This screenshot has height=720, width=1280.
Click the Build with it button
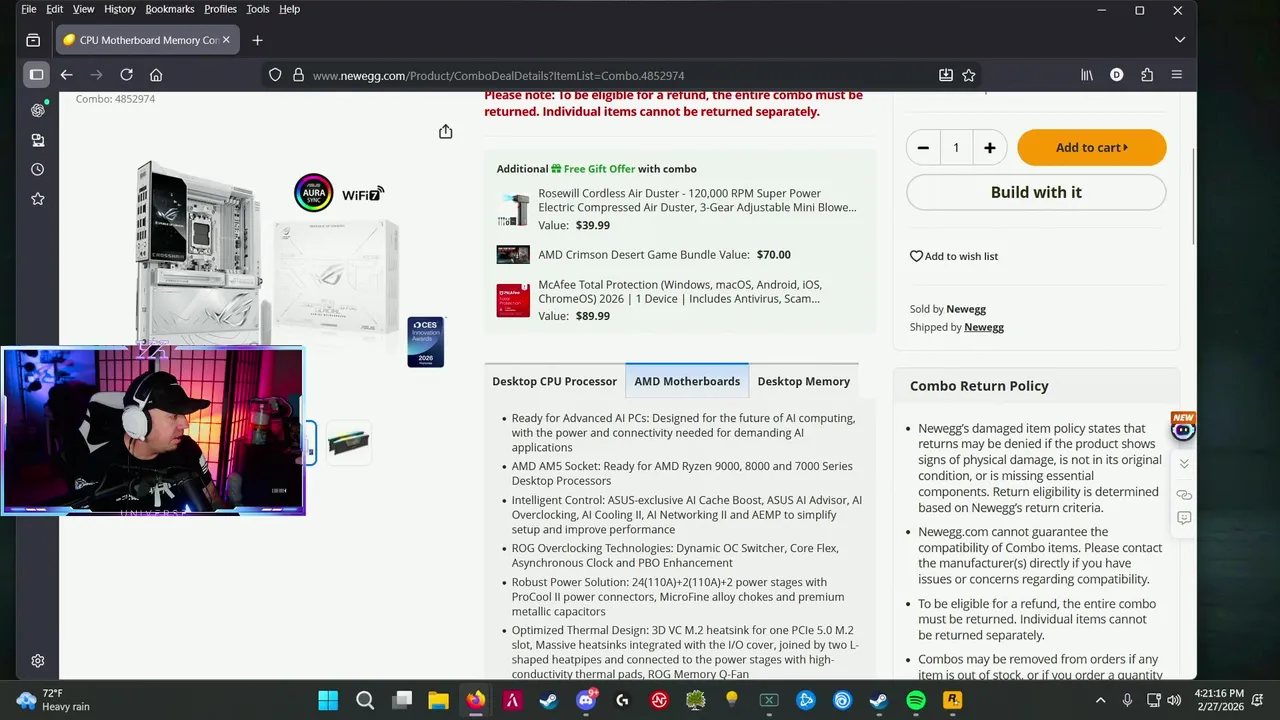pos(1036,192)
